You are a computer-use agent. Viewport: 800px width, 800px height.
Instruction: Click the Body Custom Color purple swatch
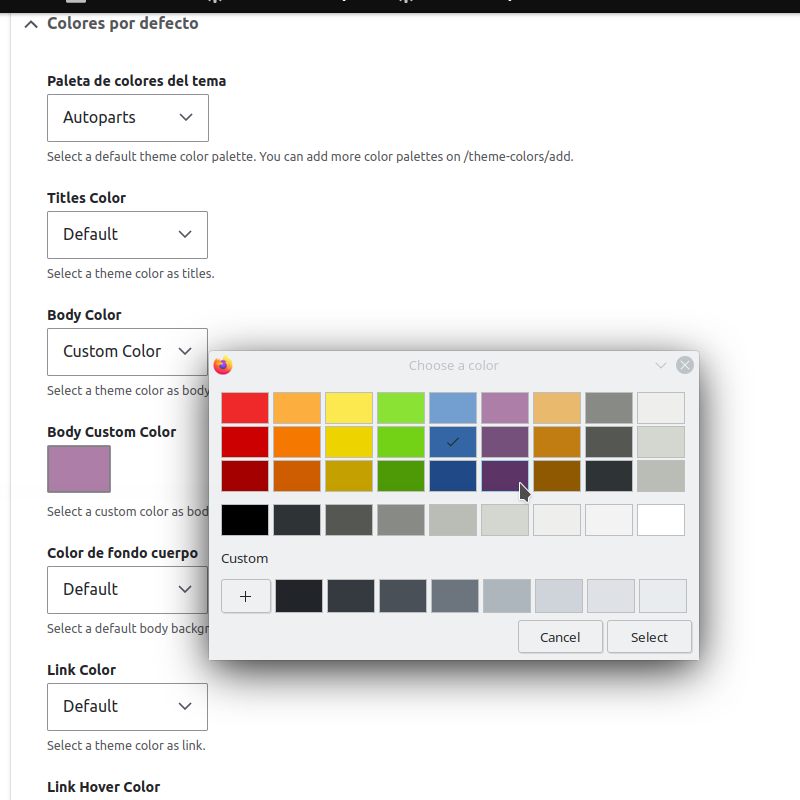tap(79, 469)
